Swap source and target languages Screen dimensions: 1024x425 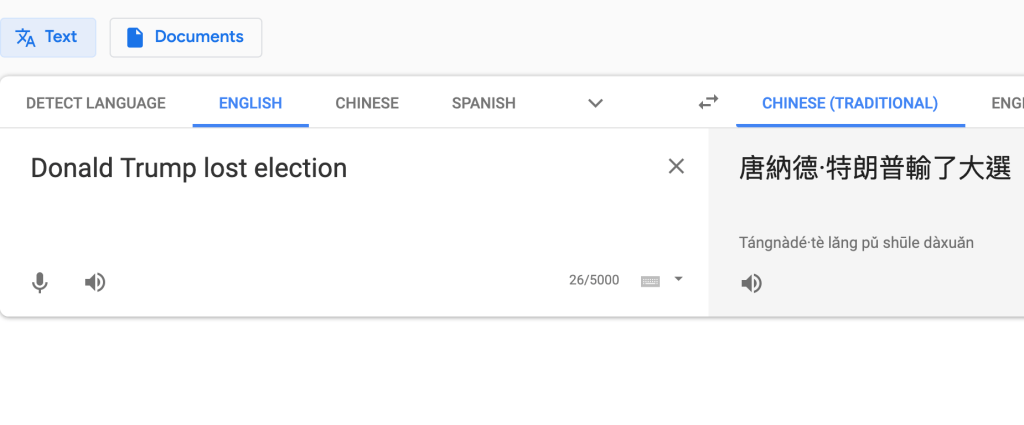(x=708, y=102)
